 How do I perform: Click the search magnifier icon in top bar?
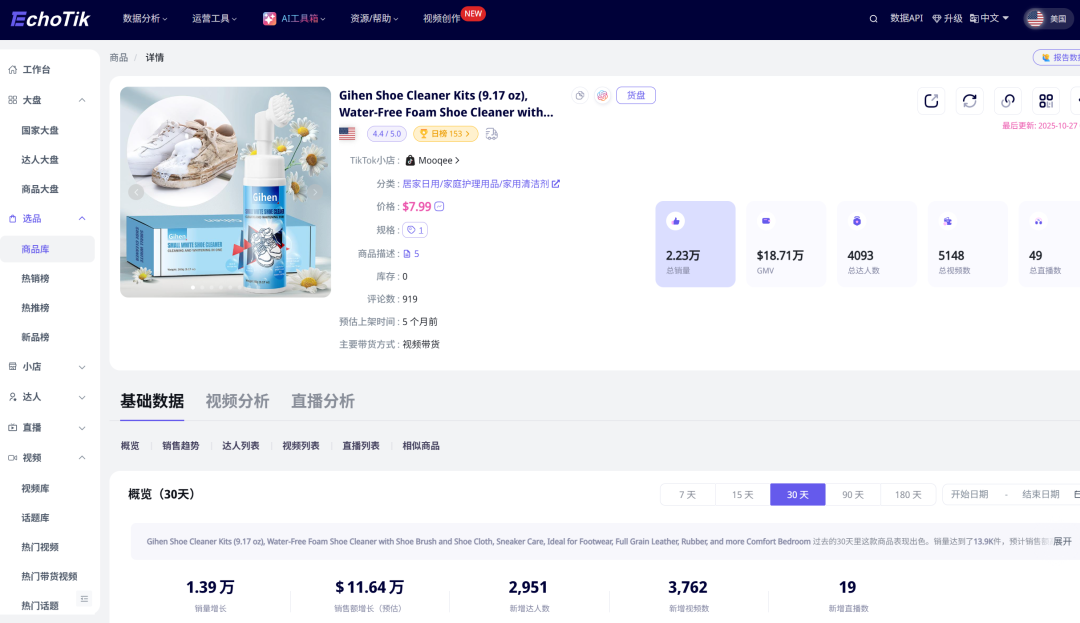coord(873,18)
